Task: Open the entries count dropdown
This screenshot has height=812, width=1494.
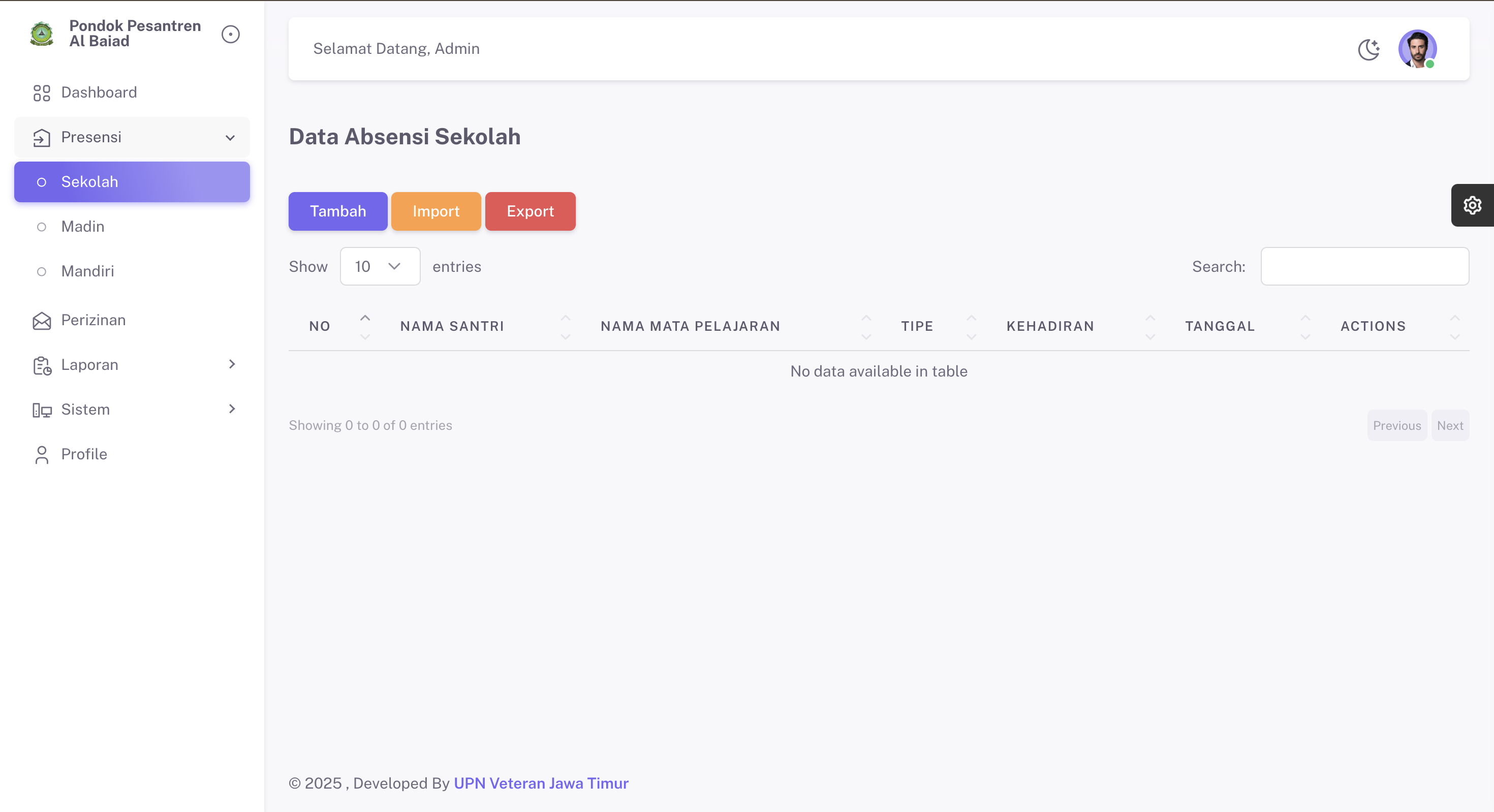Action: [x=380, y=267]
